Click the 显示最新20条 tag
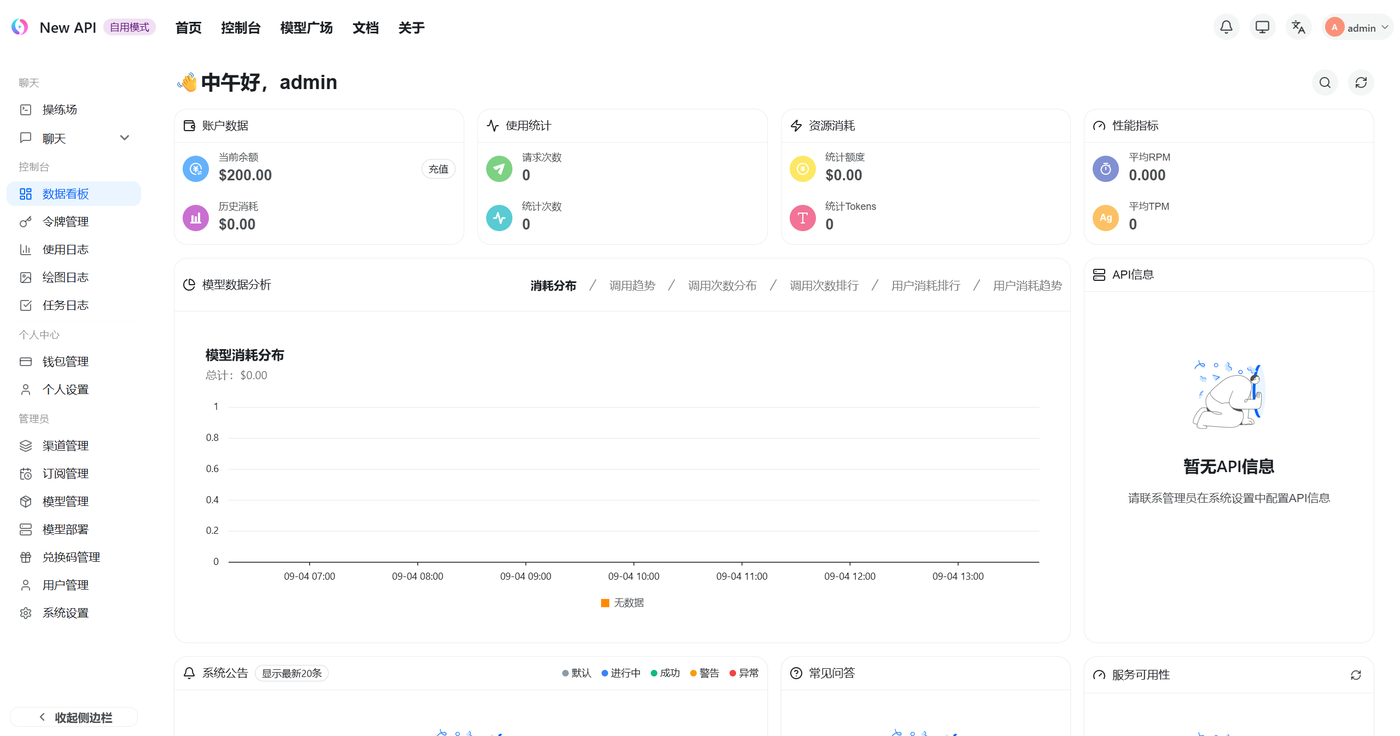The width and height of the screenshot is (1400, 736). 292,674
